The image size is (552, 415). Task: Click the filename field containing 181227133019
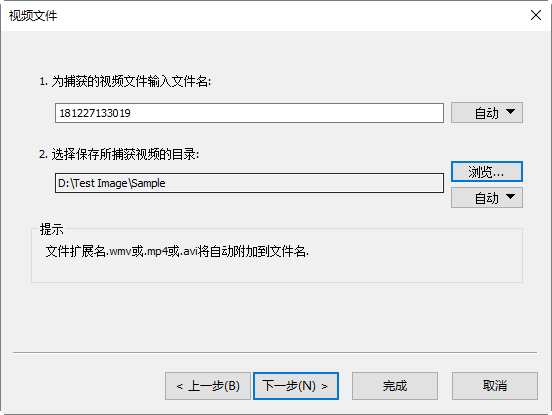click(x=249, y=113)
